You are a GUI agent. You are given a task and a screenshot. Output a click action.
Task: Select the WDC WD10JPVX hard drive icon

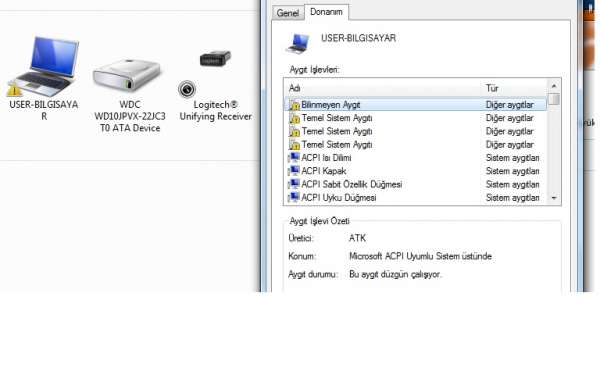127,75
